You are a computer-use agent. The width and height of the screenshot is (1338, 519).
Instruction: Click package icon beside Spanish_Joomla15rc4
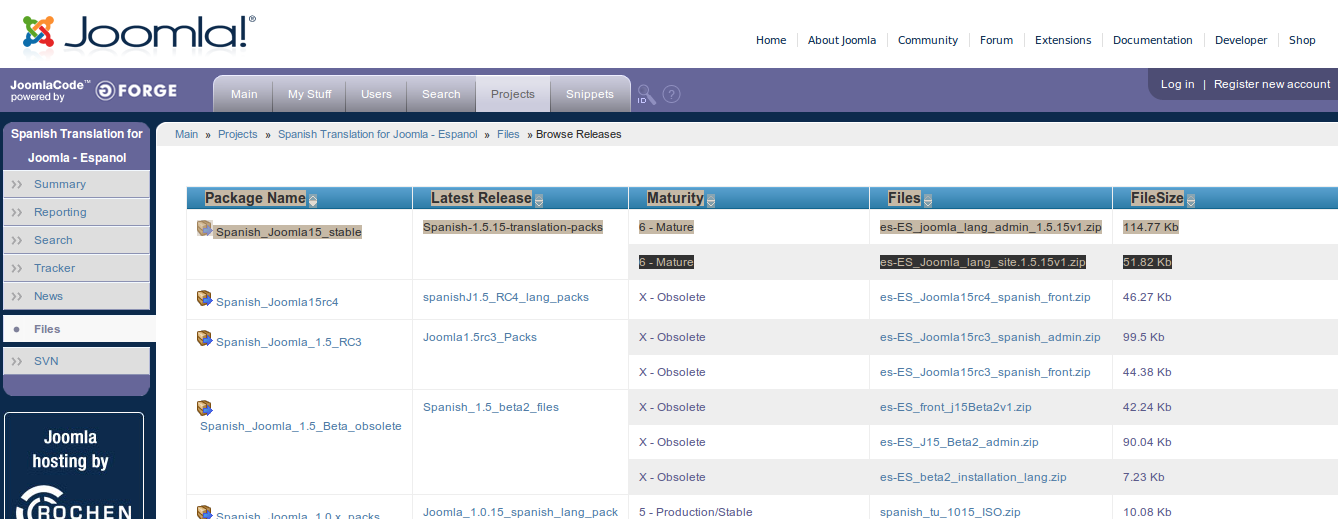coord(205,298)
